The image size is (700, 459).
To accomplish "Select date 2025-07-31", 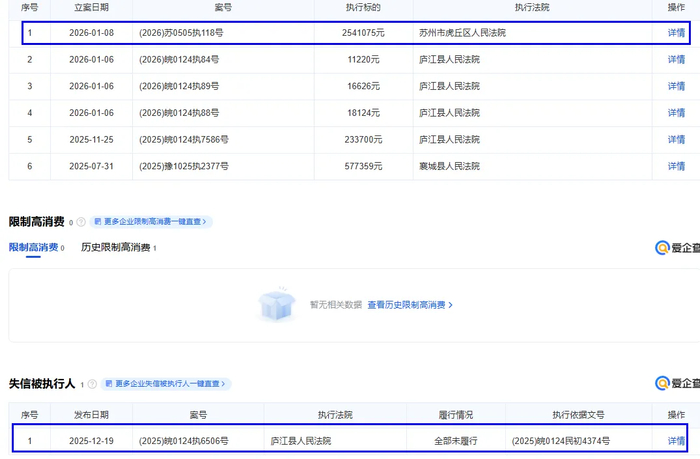I will [x=92, y=166].
